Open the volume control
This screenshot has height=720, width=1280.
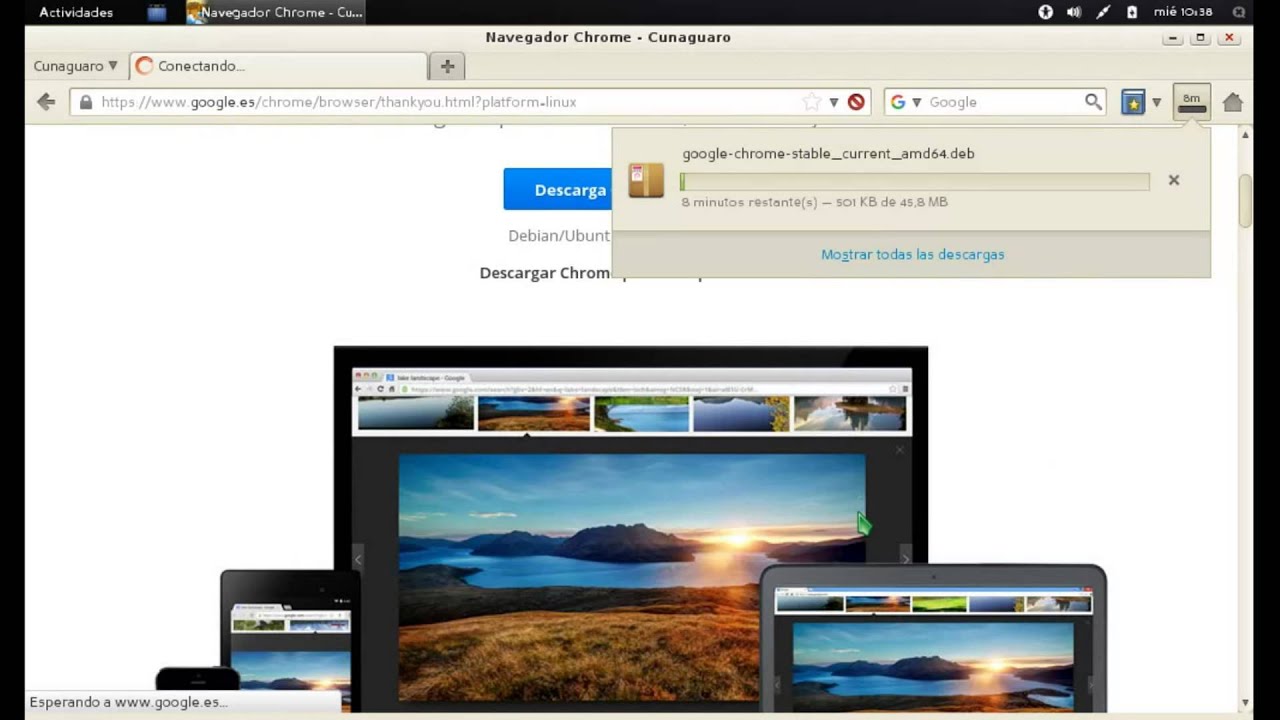coord(1074,12)
